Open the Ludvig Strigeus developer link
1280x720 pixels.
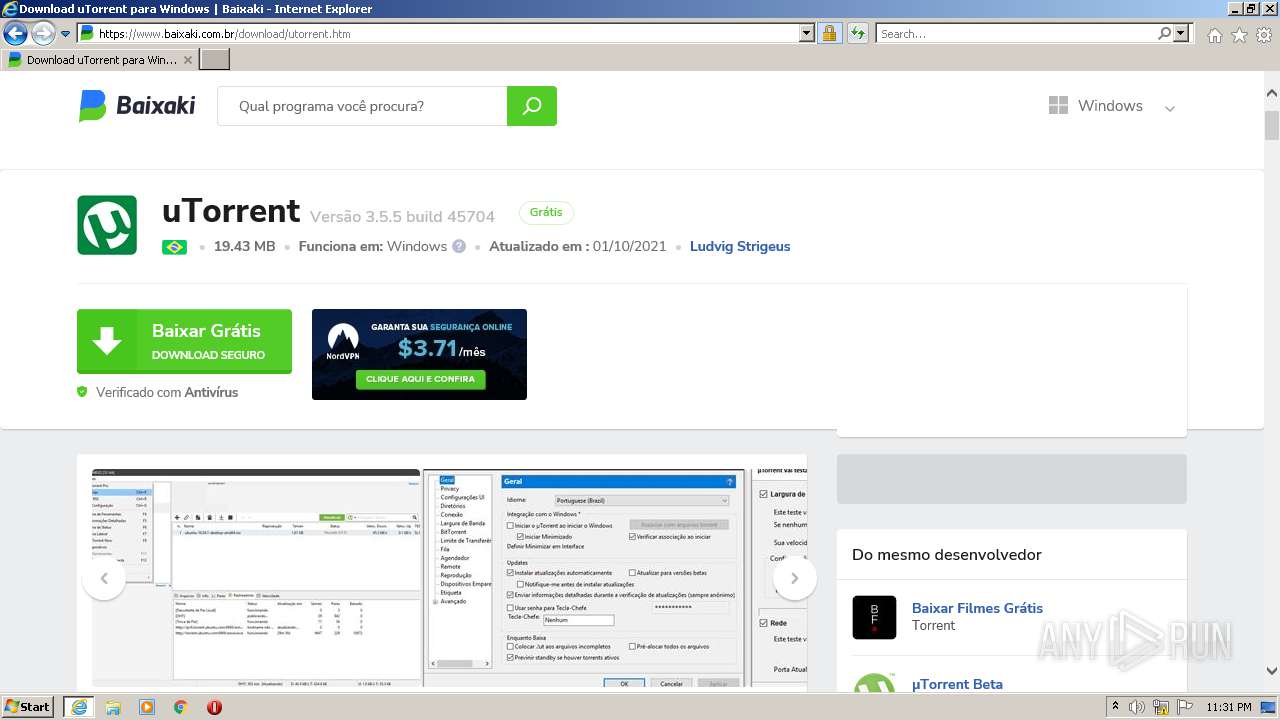tap(740, 246)
